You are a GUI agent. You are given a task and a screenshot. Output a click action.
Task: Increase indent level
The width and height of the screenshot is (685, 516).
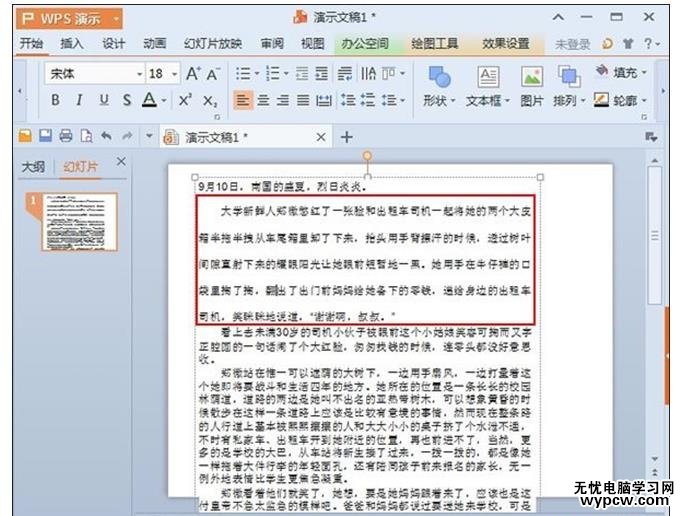click(x=322, y=73)
